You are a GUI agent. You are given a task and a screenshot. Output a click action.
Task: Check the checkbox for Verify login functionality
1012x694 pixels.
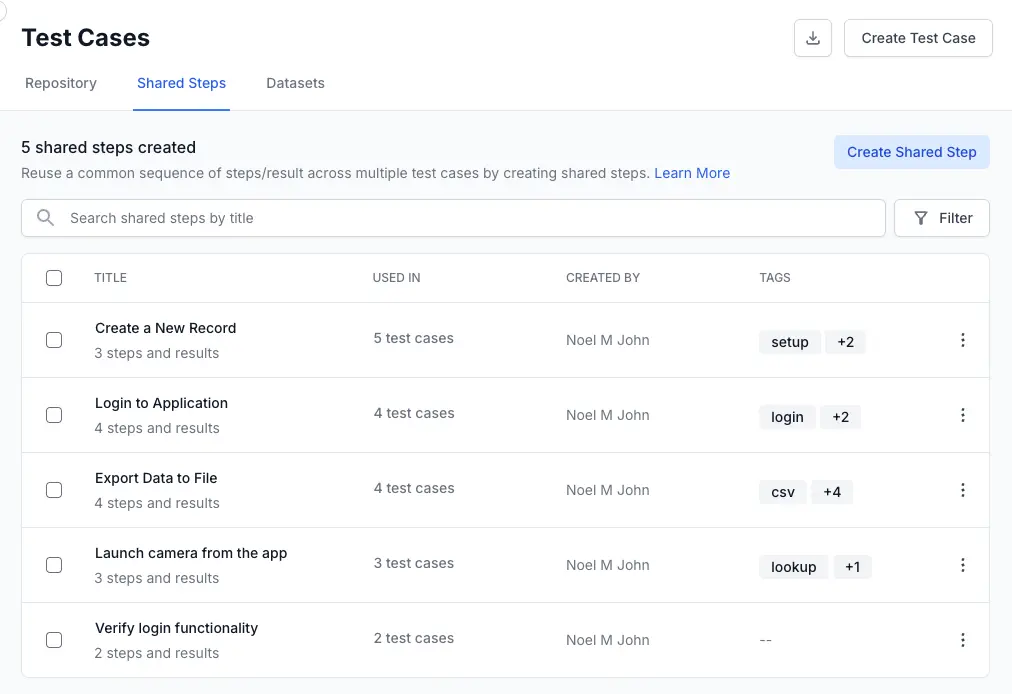tap(54, 640)
